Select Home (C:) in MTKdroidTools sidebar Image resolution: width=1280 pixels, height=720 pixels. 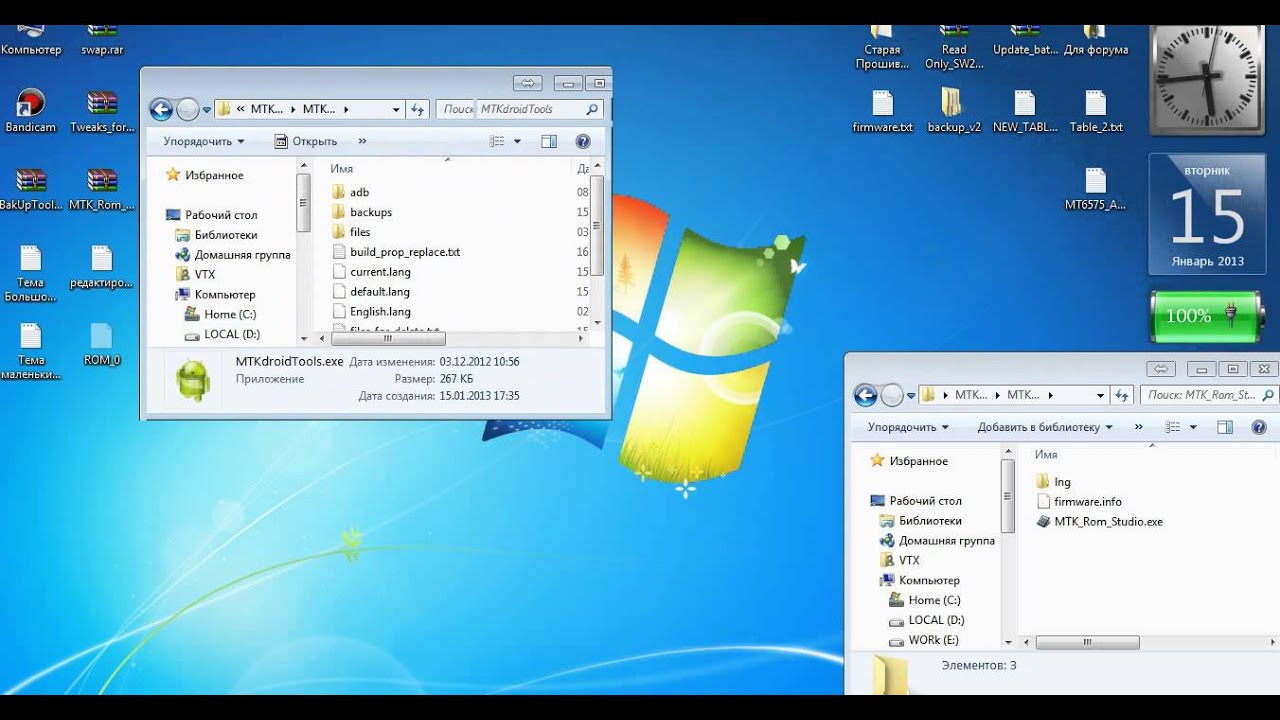[x=222, y=314]
